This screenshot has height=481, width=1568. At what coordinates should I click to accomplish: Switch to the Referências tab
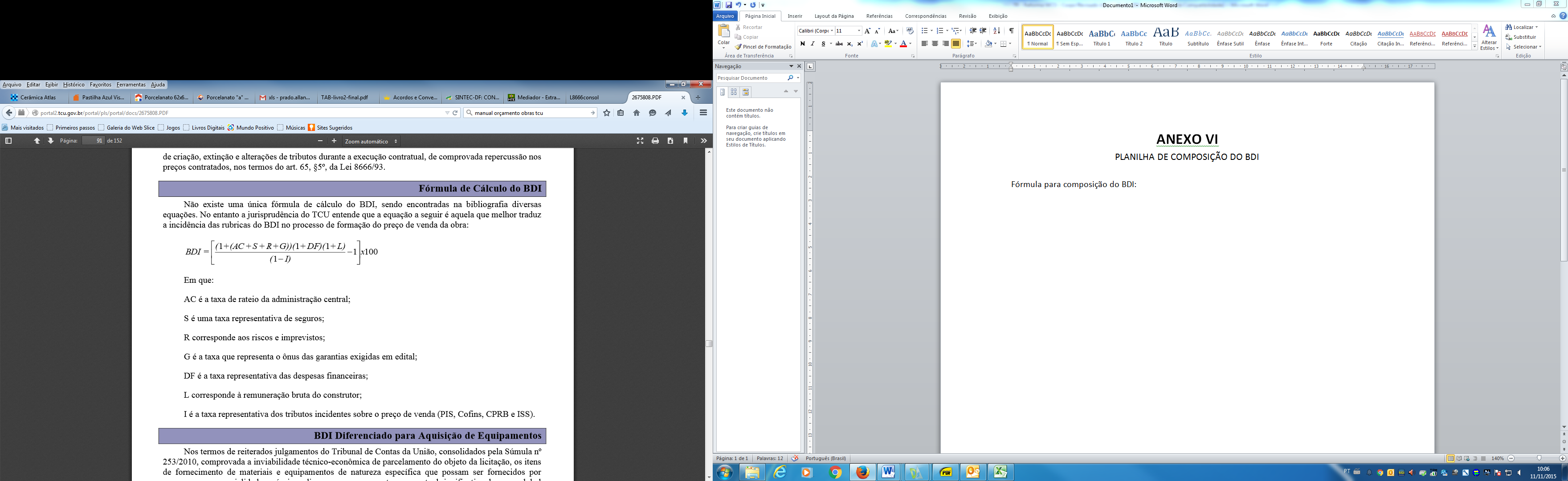point(879,16)
